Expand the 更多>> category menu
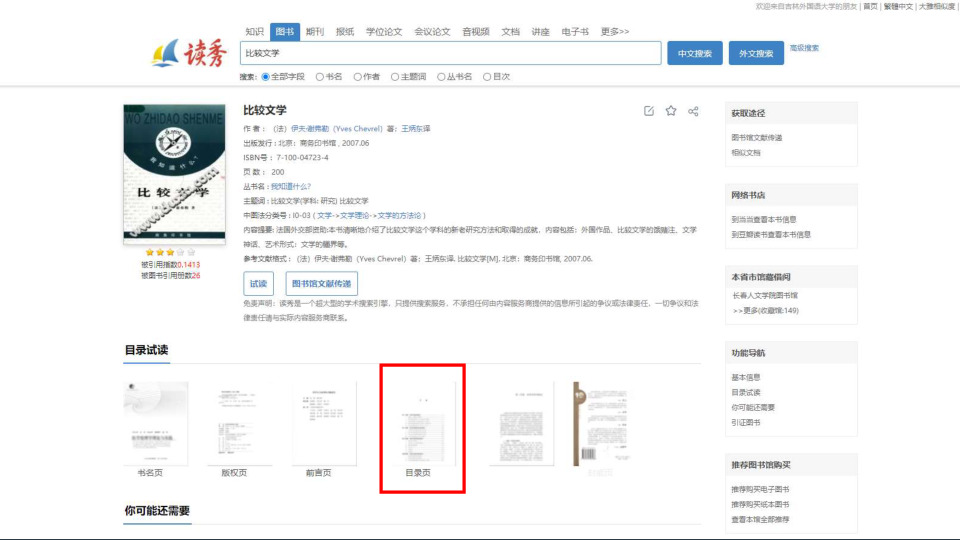Screen dimensions: 960x540 click(x=615, y=32)
